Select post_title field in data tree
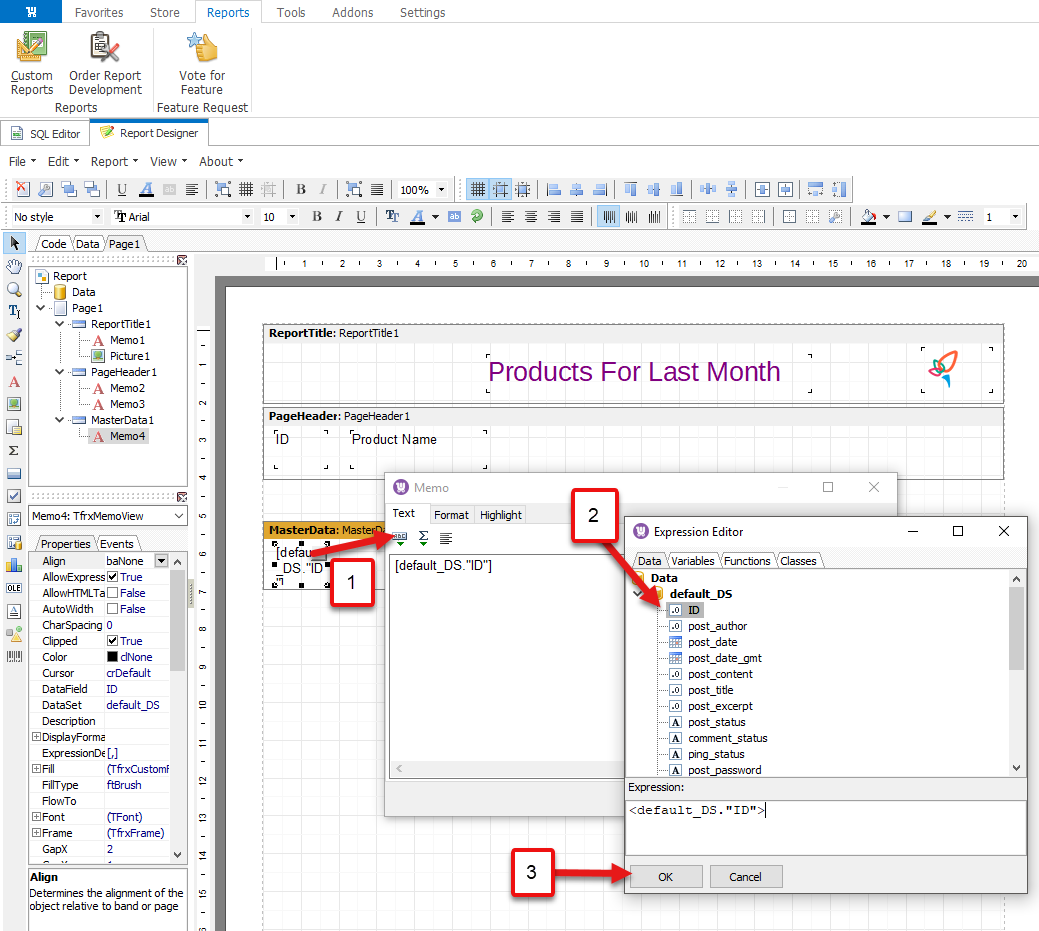Image resolution: width=1039 pixels, height=931 pixels. tap(710, 690)
